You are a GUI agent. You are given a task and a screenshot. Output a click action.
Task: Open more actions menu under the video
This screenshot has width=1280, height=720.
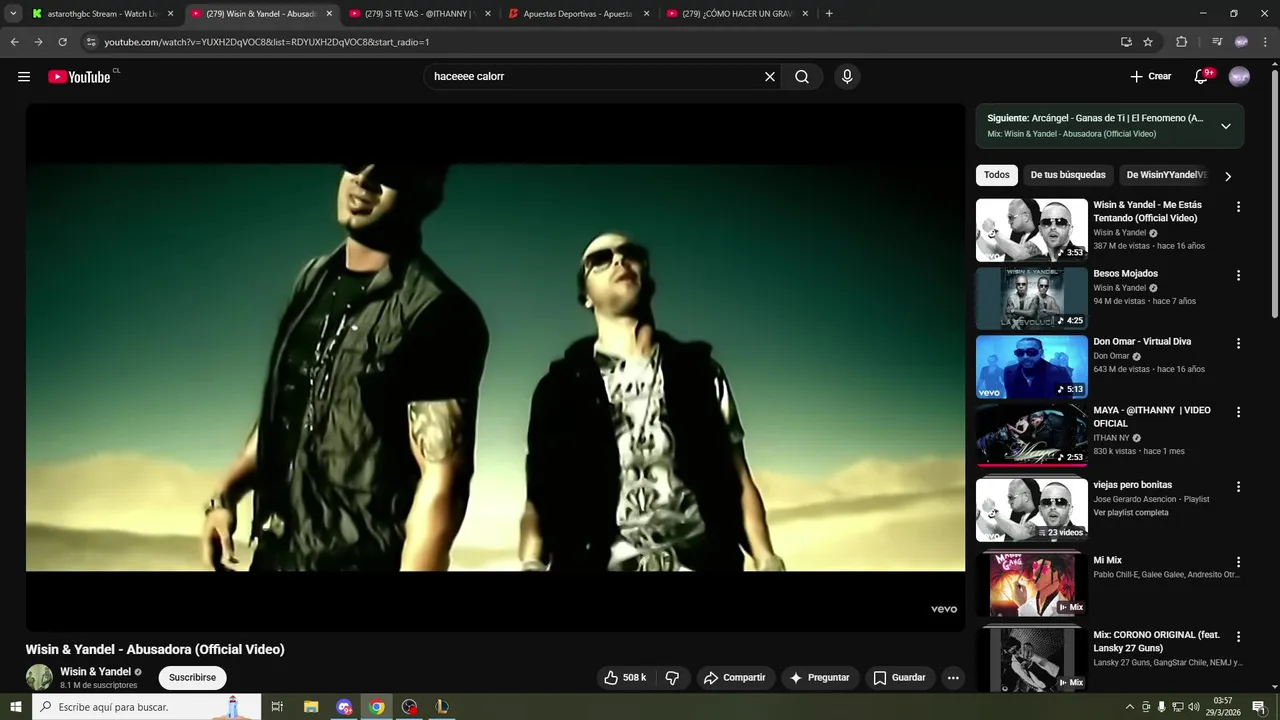(x=953, y=678)
